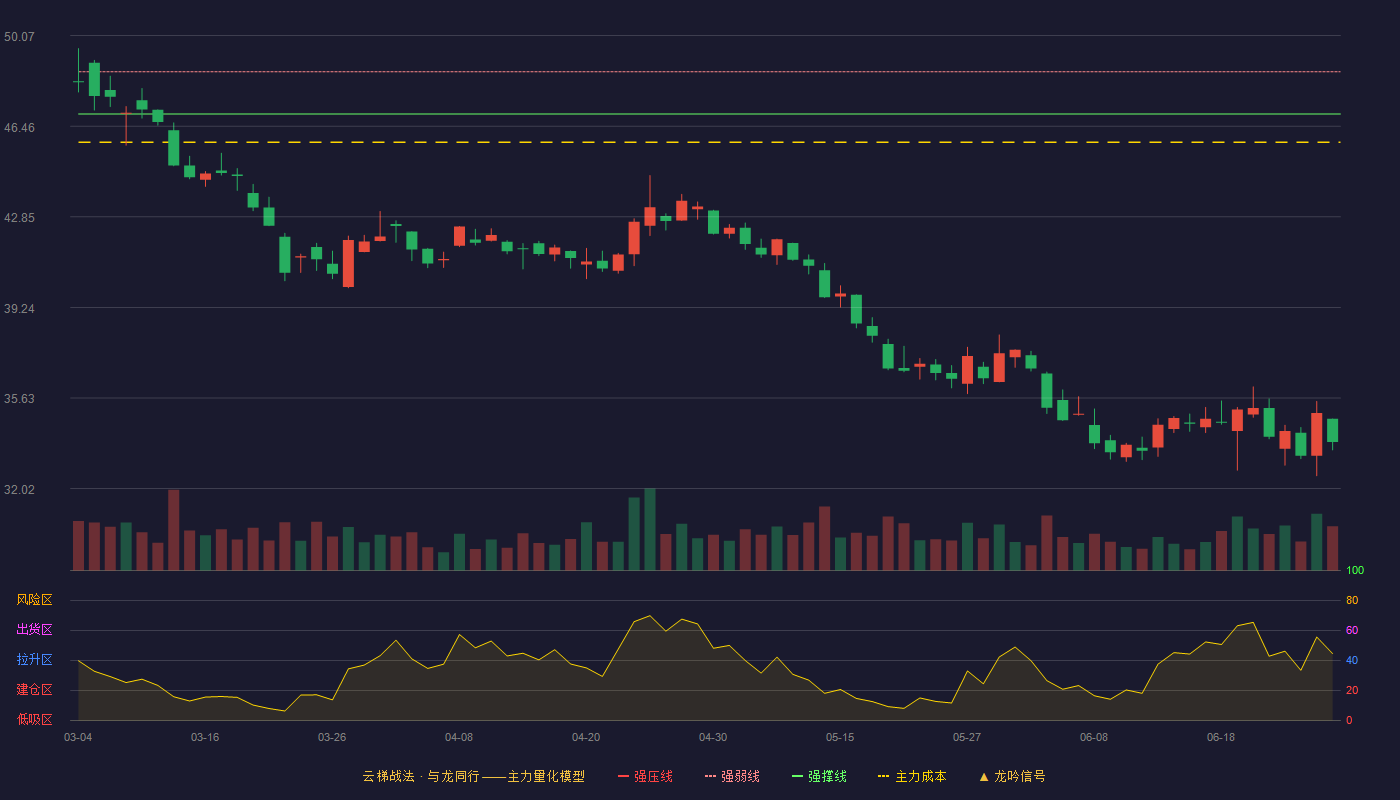Click the green 100 indicator scale value
Viewport: 1400px width, 800px height.
coord(1355,571)
